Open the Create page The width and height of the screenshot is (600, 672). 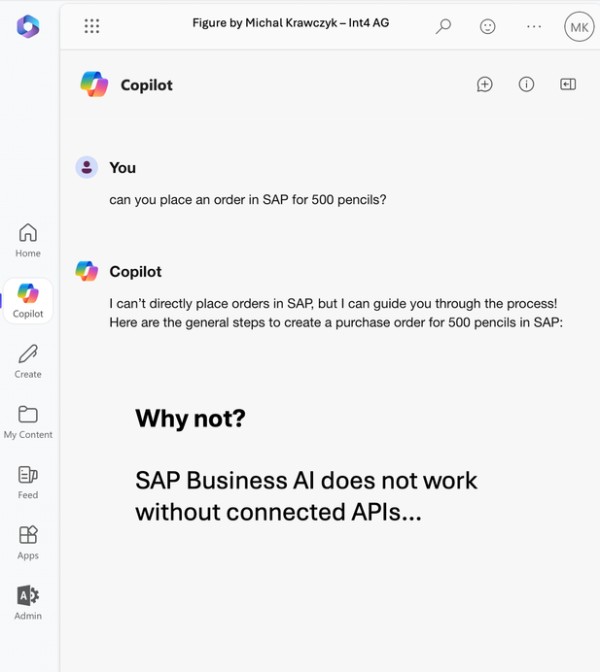(28, 361)
